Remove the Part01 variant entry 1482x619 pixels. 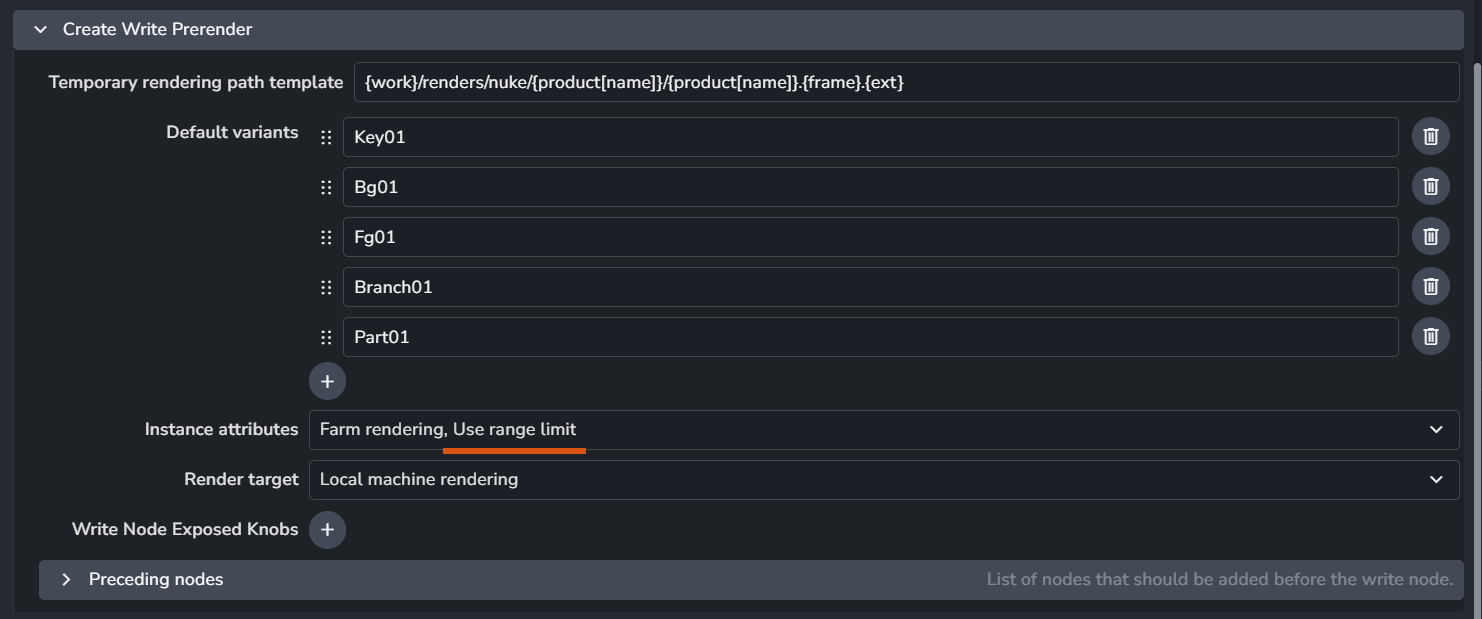pyautogui.click(x=1430, y=337)
